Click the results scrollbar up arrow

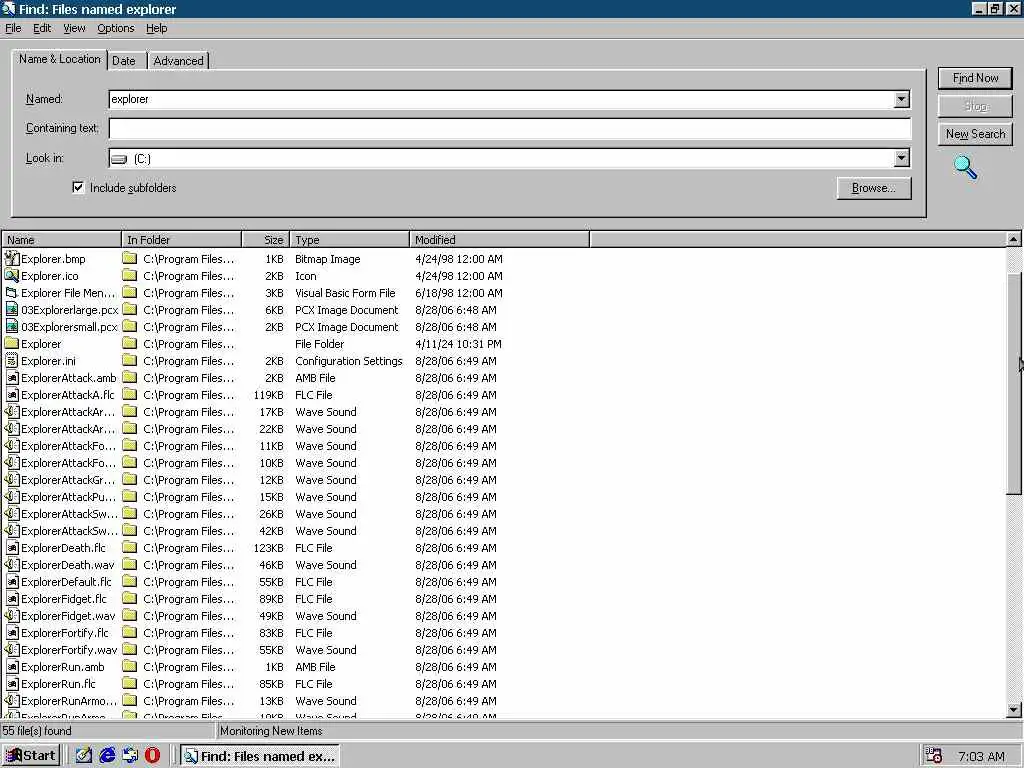[x=1013, y=239]
